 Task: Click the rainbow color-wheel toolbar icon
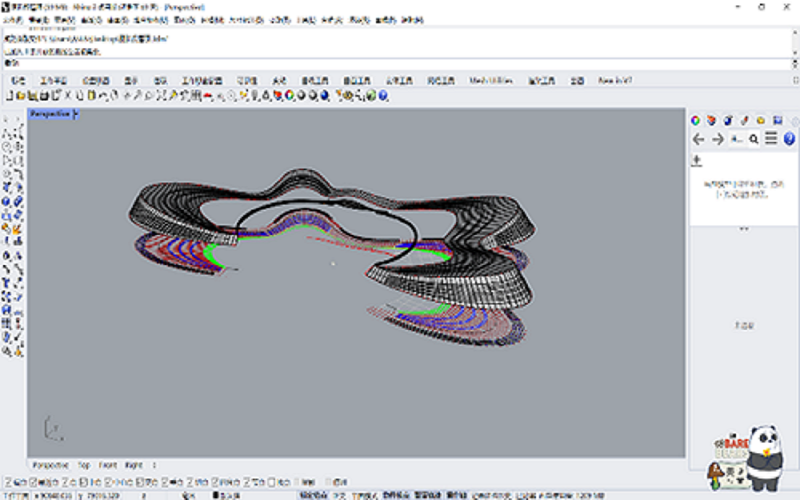point(289,95)
